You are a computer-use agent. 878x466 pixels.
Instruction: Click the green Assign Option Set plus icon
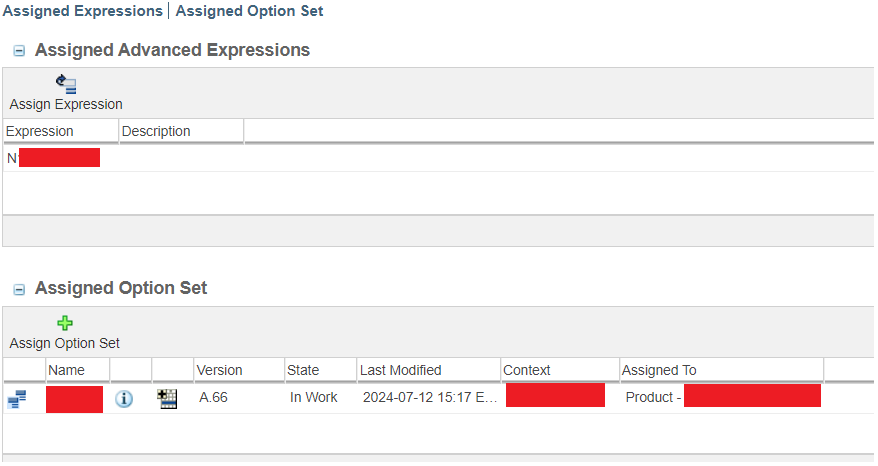coord(65,323)
